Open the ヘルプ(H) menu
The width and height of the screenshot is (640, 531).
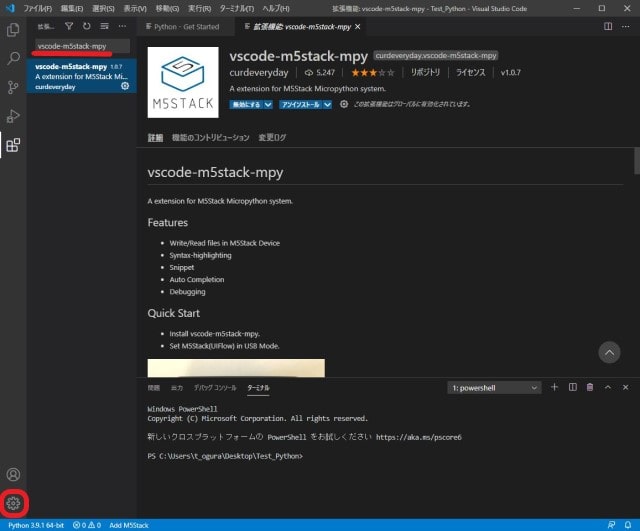tap(276, 8)
